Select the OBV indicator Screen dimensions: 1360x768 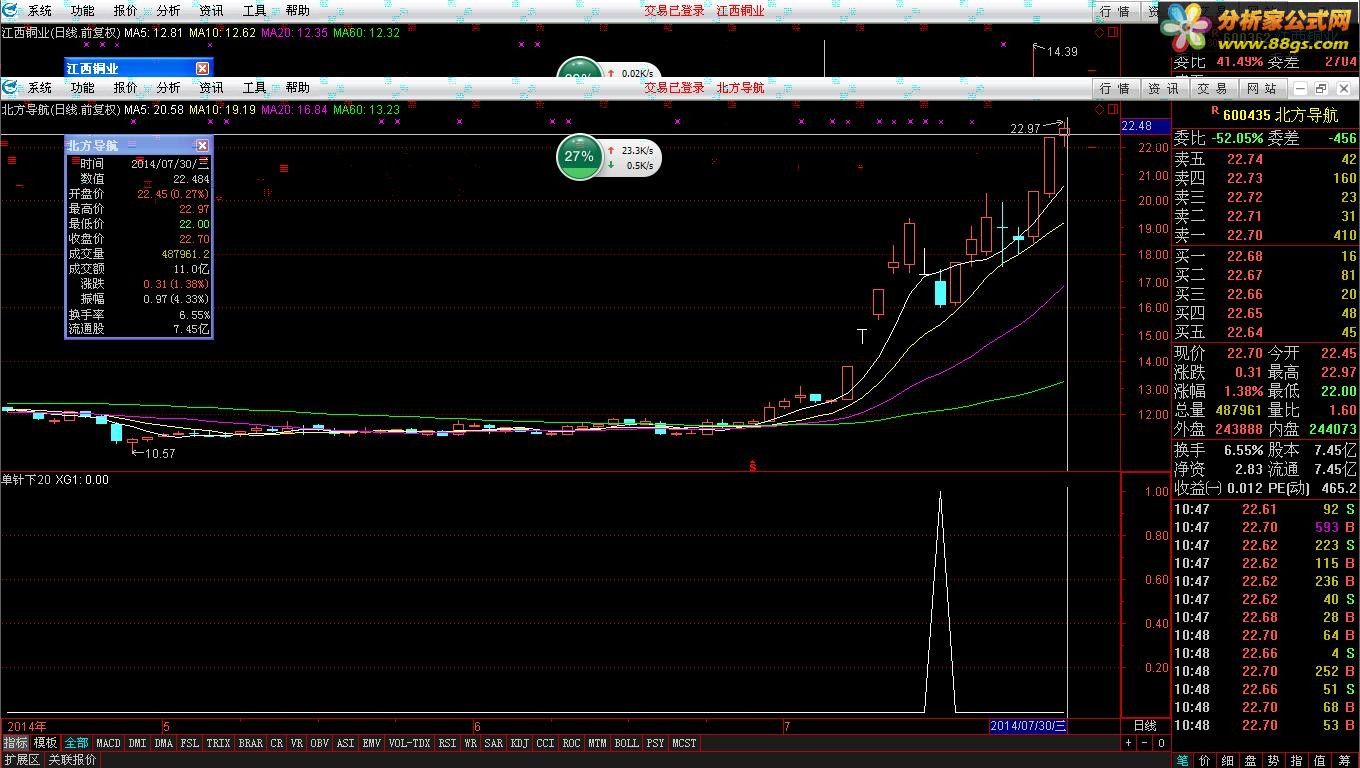320,743
